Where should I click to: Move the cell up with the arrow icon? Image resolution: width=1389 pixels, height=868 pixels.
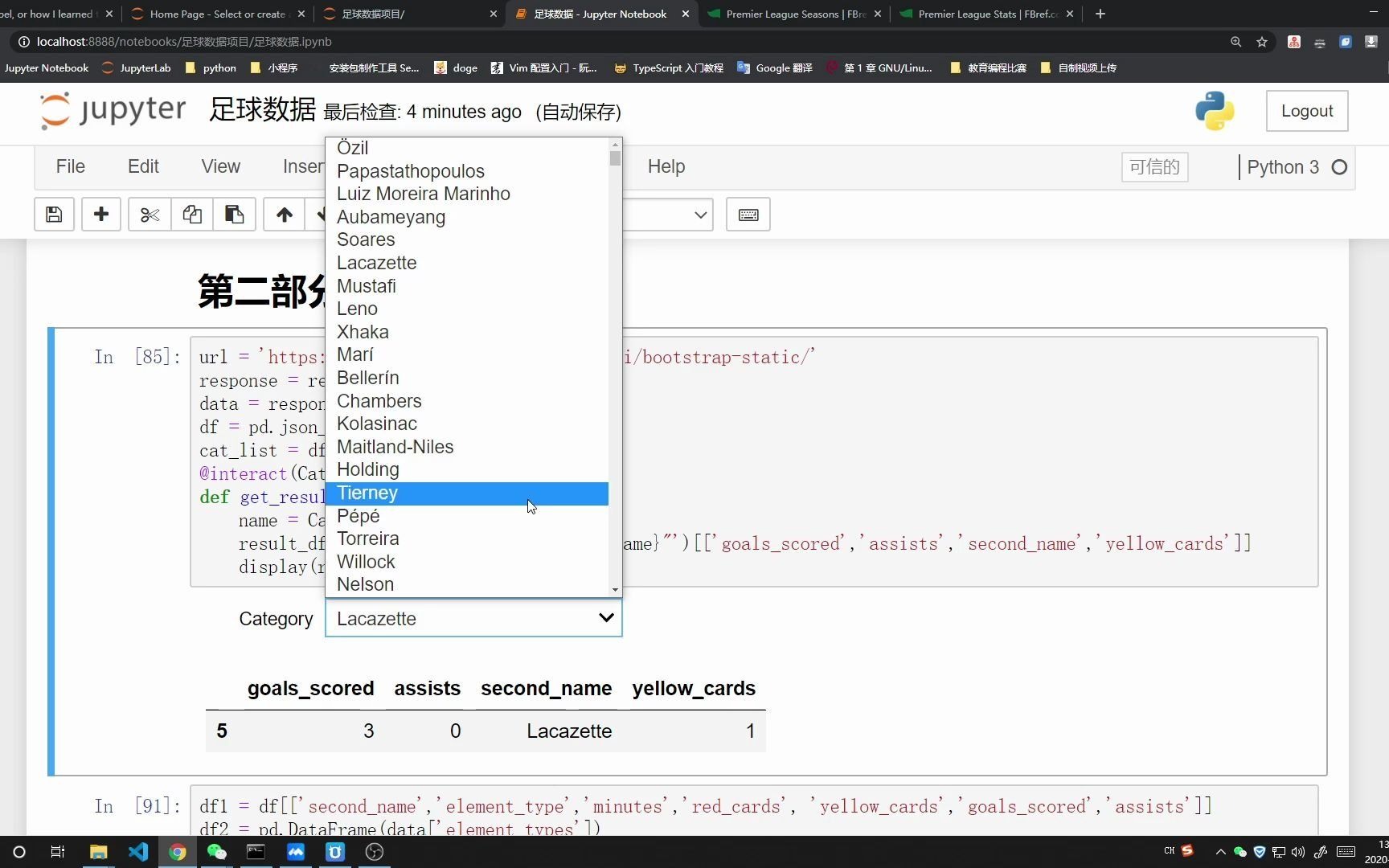(284, 214)
